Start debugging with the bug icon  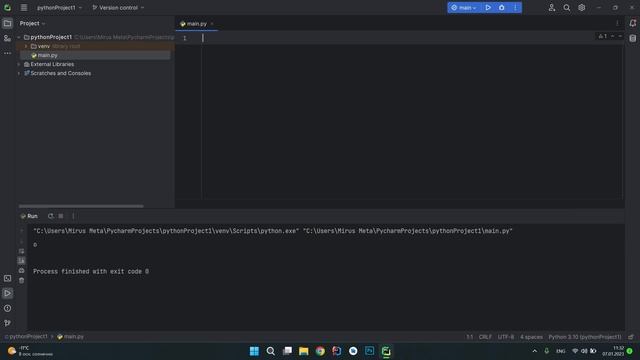click(x=502, y=7)
